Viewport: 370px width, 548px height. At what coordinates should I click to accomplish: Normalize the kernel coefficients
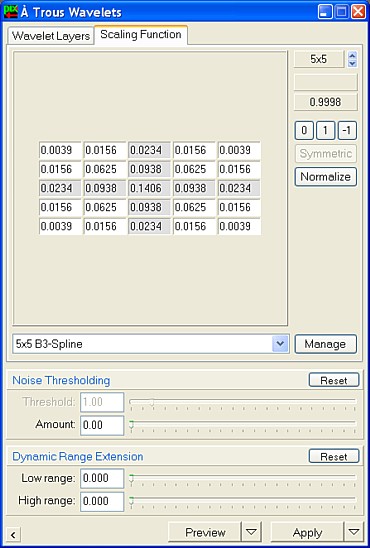pos(326,176)
